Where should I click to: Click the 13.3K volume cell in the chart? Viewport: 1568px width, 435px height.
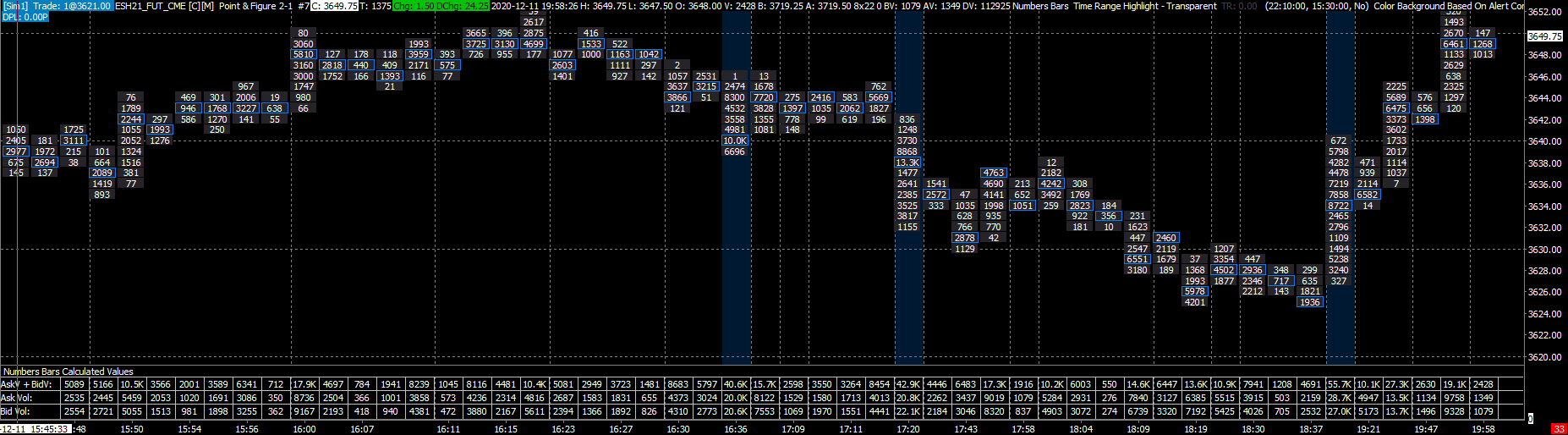point(907,162)
